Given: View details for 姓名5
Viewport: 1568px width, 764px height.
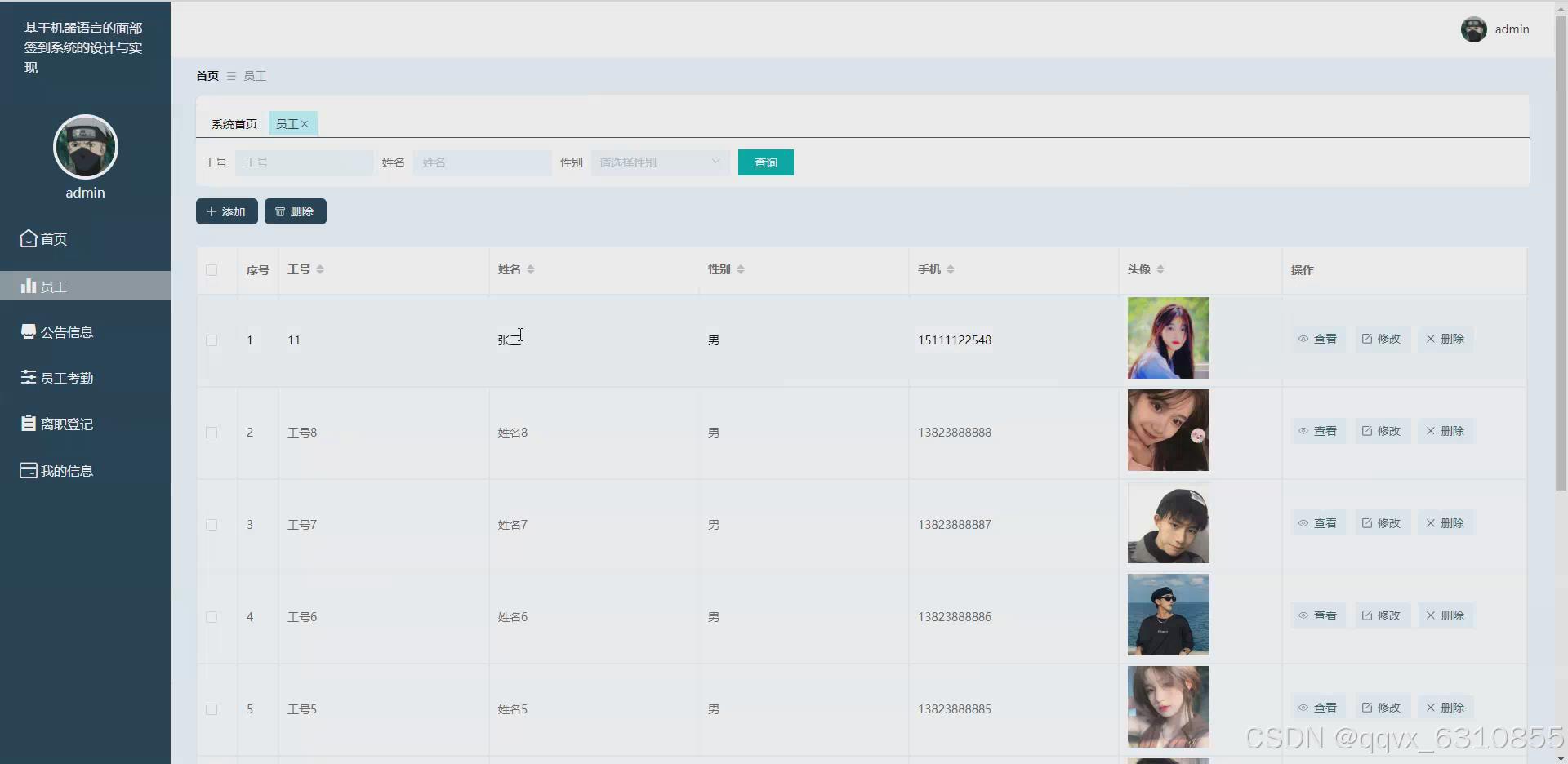Looking at the screenshot, I should (x=1318, y=708).
